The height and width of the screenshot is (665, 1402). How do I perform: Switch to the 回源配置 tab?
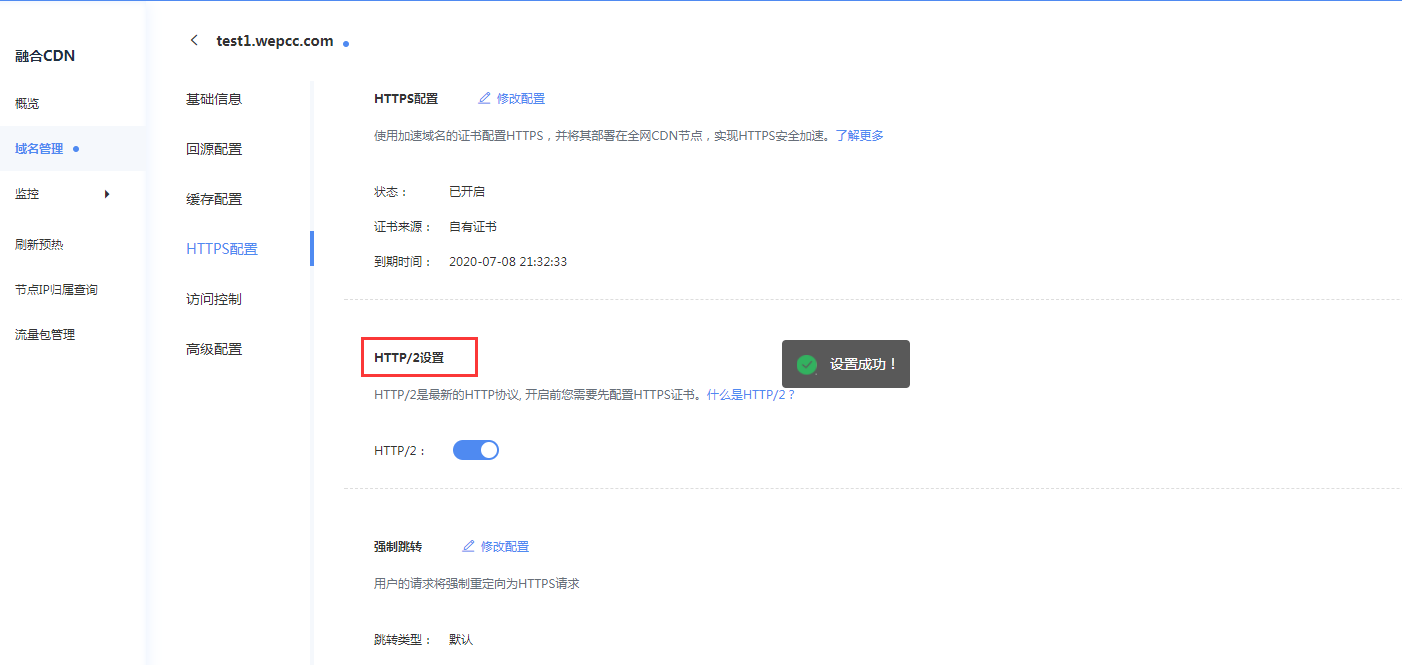click(x=214, y=149)
